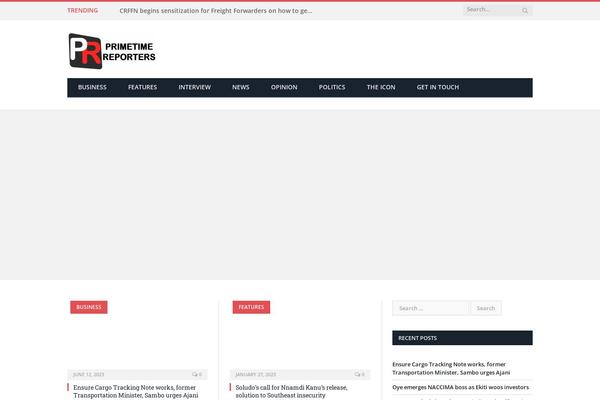Visit The Icon page
This screenshot has height=400, width=600.
point(381,87)
